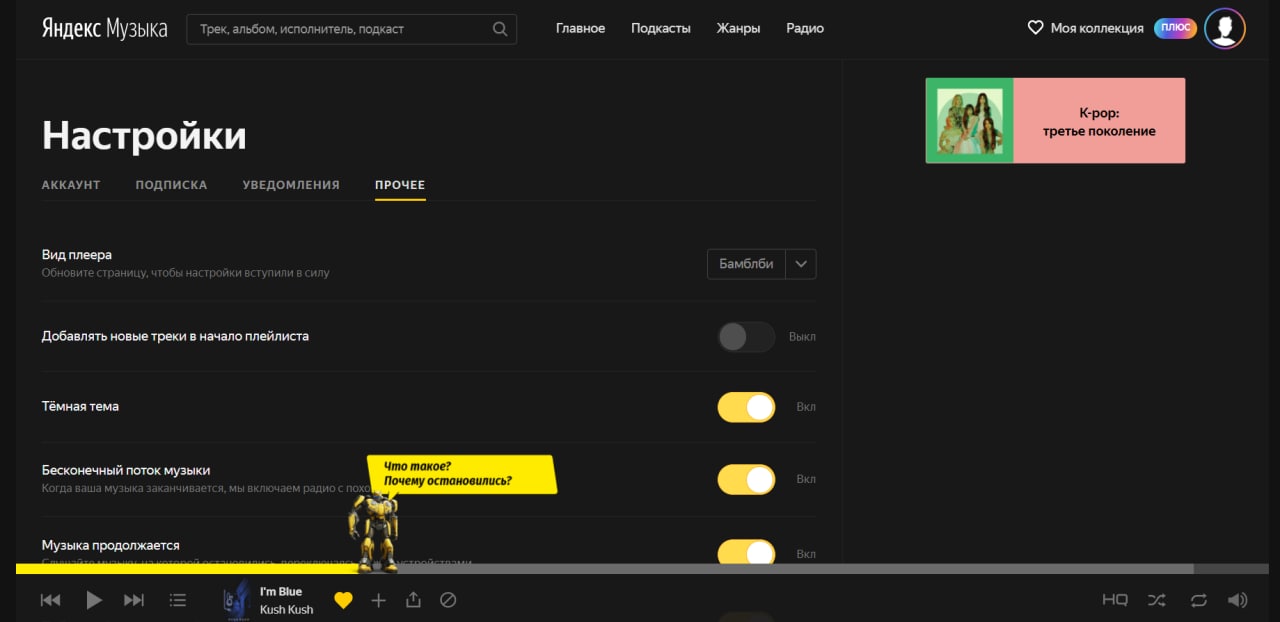Enable adding new tracks to playlist start

pos(746,337)
